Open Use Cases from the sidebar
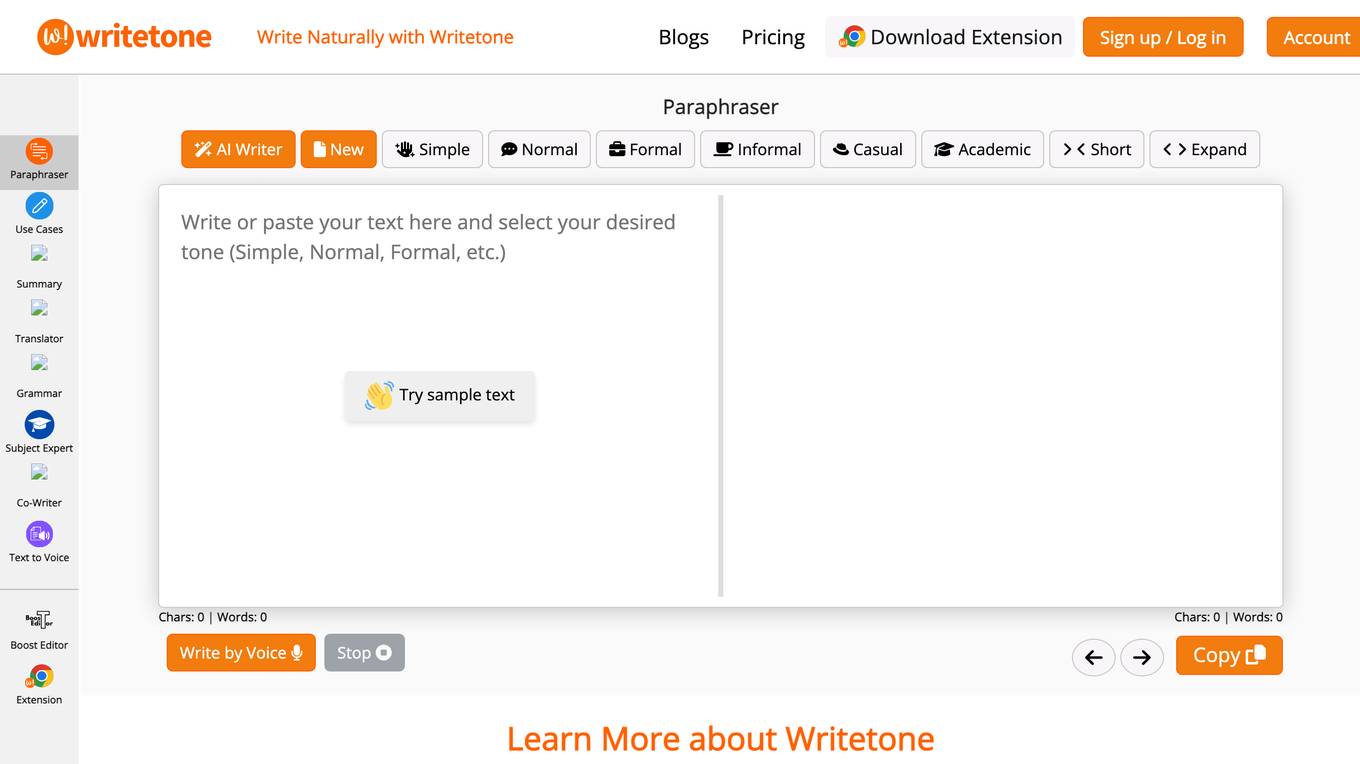This screenshot has height=764, width=1360. coord(39,215)
